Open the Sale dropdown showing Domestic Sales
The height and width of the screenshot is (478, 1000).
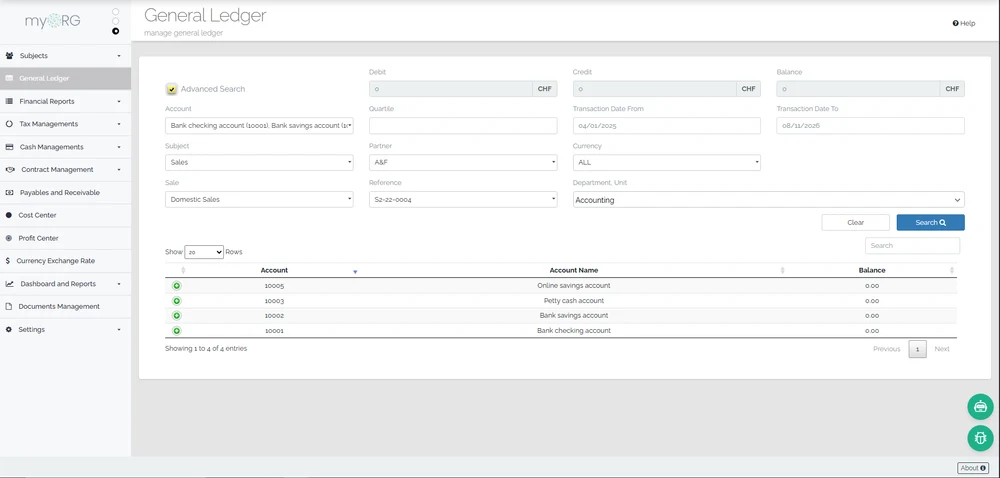pyautogui.click(x=259, y=199)
